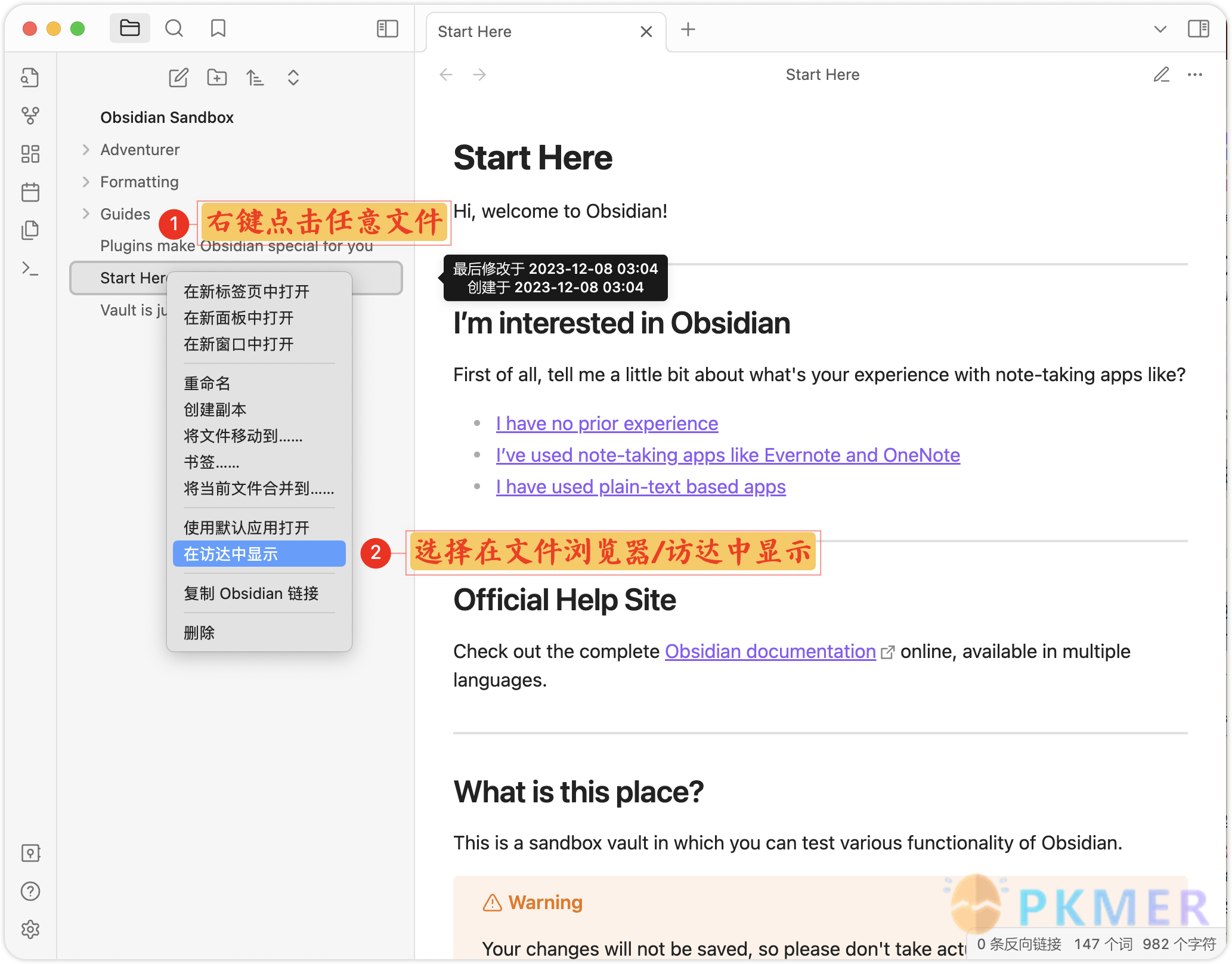Navigate forward arrow in note header
Screen dimensions: 1232x964
click(x=479, y=75)
